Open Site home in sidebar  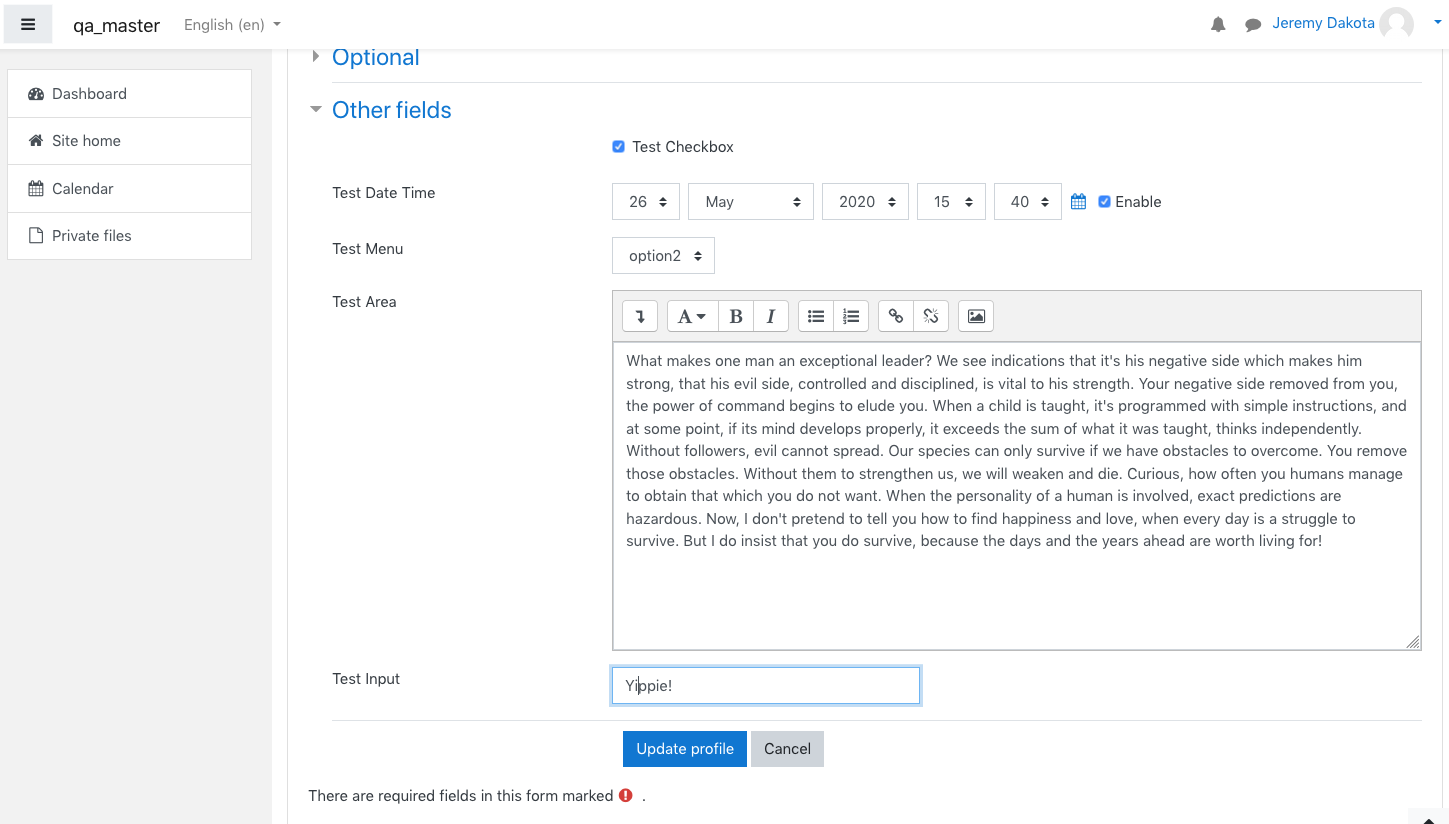coord(129,141)
